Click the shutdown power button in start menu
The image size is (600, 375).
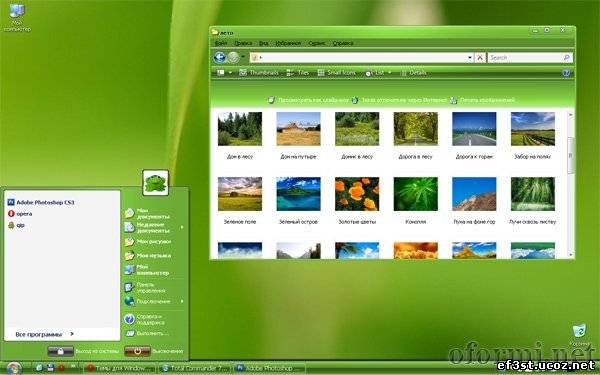137,351
